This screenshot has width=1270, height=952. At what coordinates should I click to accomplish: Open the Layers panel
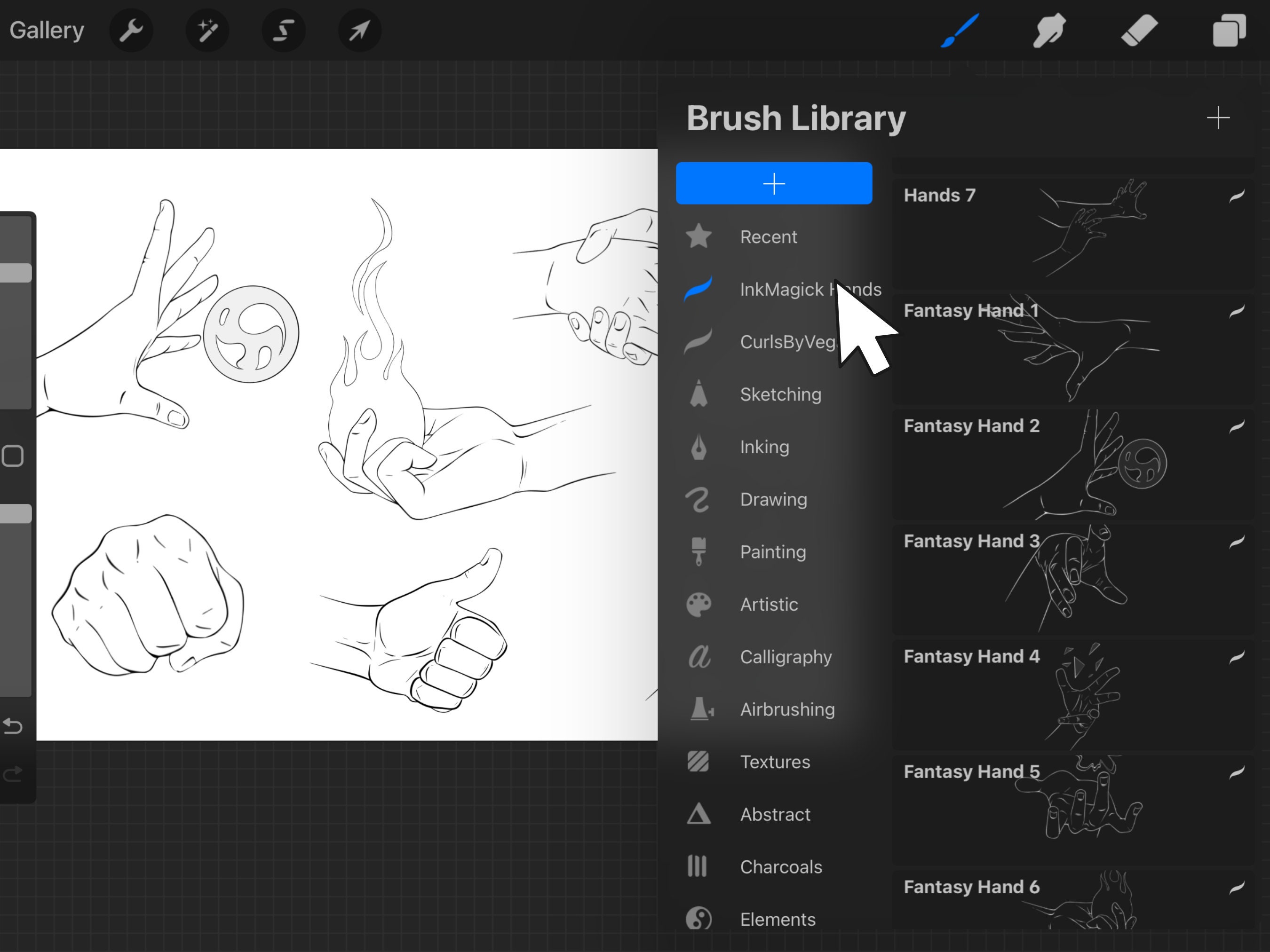(1229, 31)
